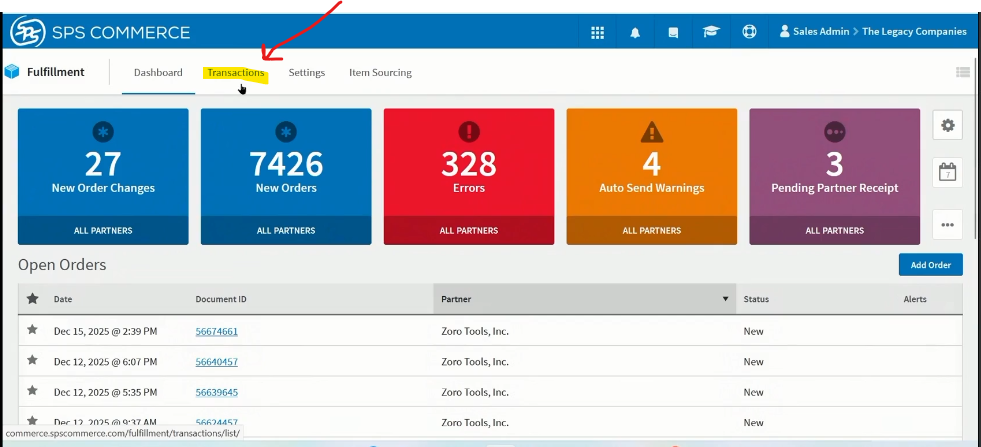The width and height of the screenshot is (981, 447).
Task: Click exclamation icon on Errors tile
Action: [469, 131]
